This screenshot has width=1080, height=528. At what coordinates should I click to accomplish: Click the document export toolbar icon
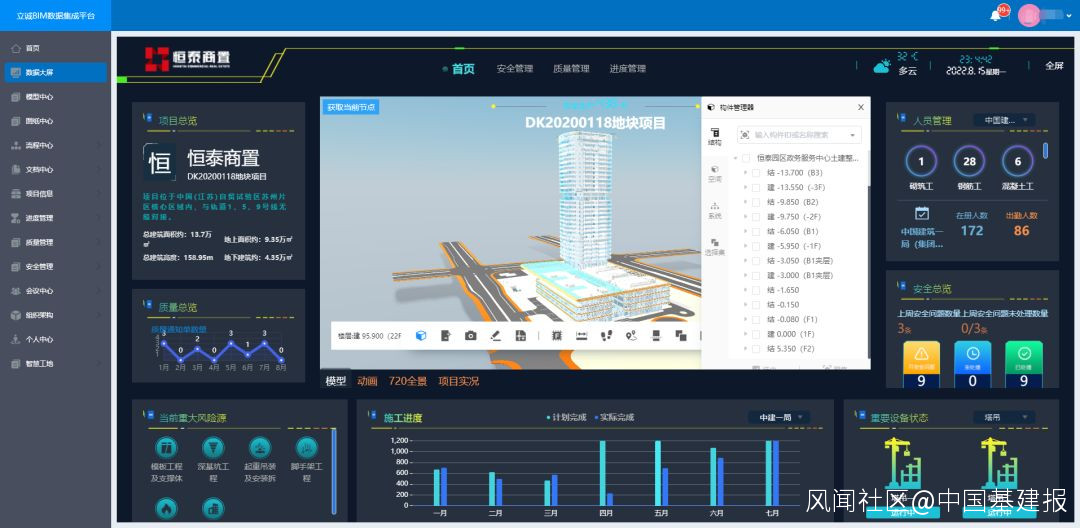point(446,335)
